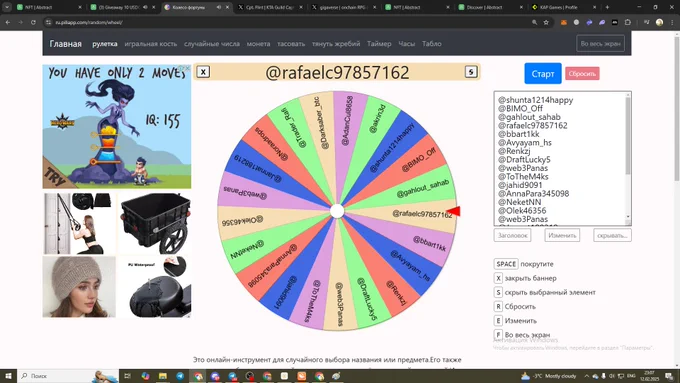Click the knit hat woman ad thumbnail
Viewport: 680px width, 383px height.
pyautogui.click(x=79, y=287)
